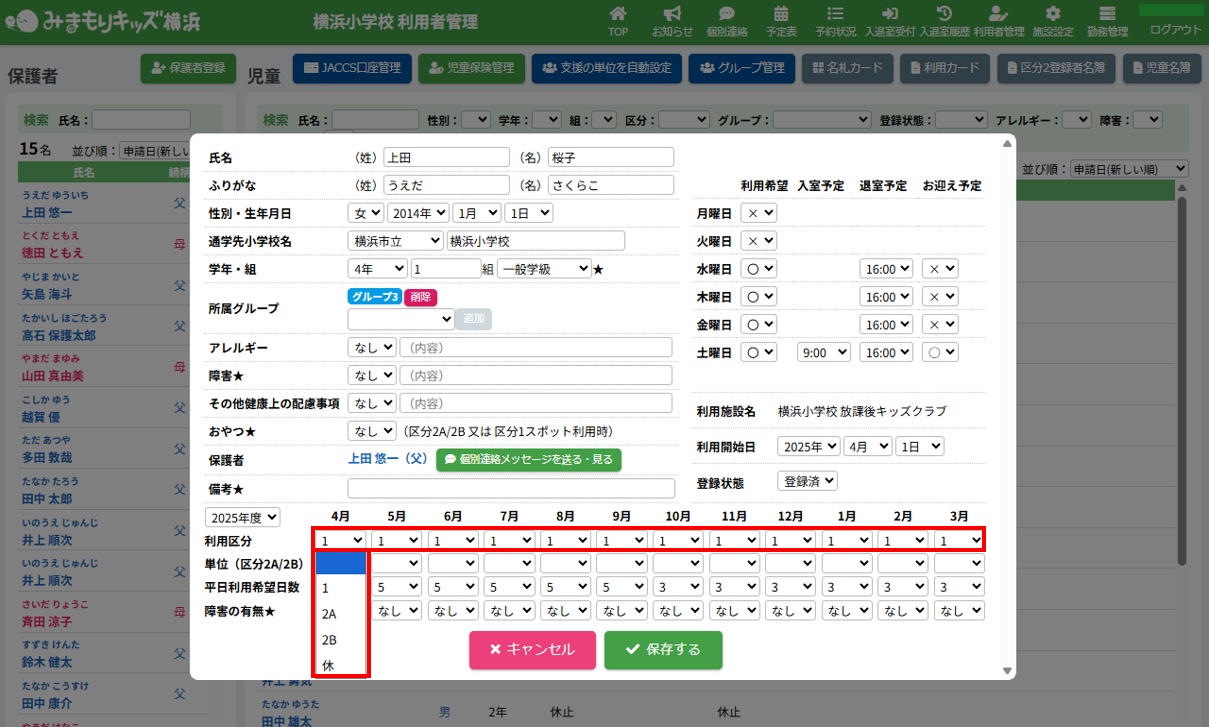Go to 予約状況 list icon
The image size is (1209, 727).
835,14
